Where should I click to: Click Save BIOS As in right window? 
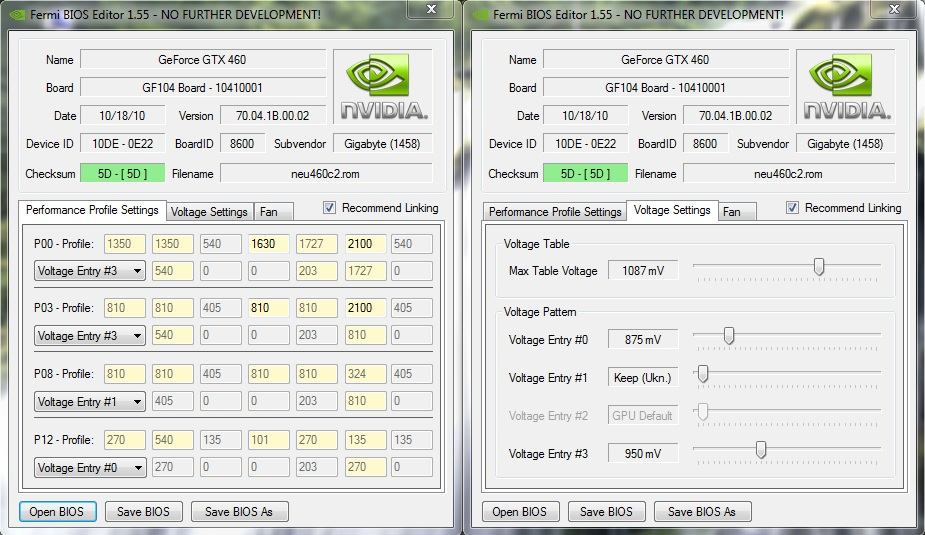[x=702, y=511]
